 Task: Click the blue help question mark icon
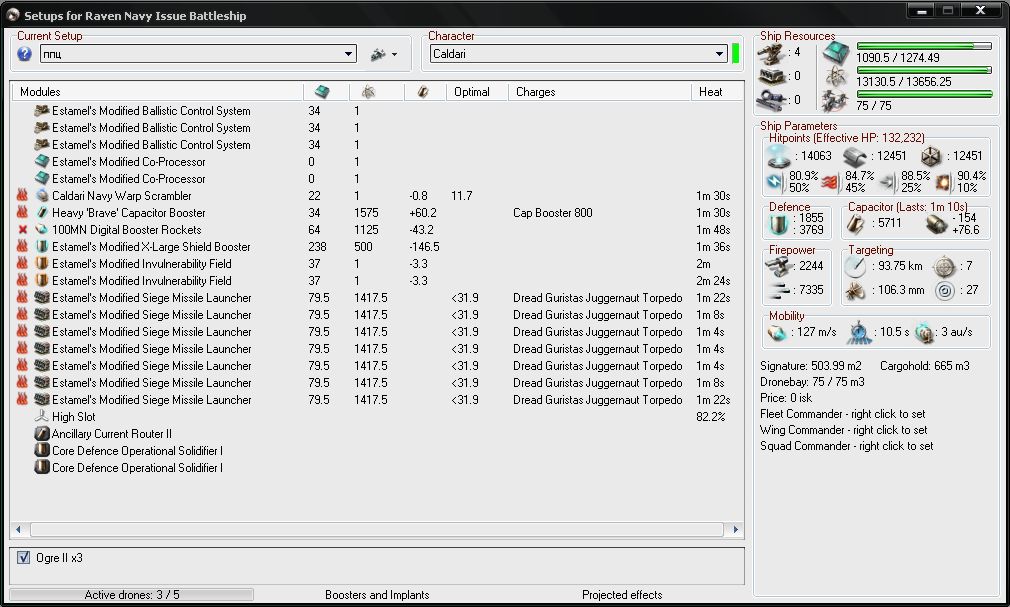coord(25,54)
